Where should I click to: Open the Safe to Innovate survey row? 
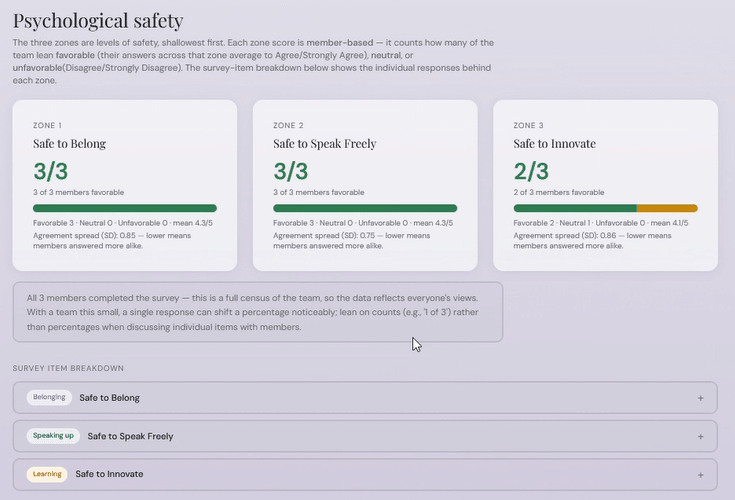point(365,475)
